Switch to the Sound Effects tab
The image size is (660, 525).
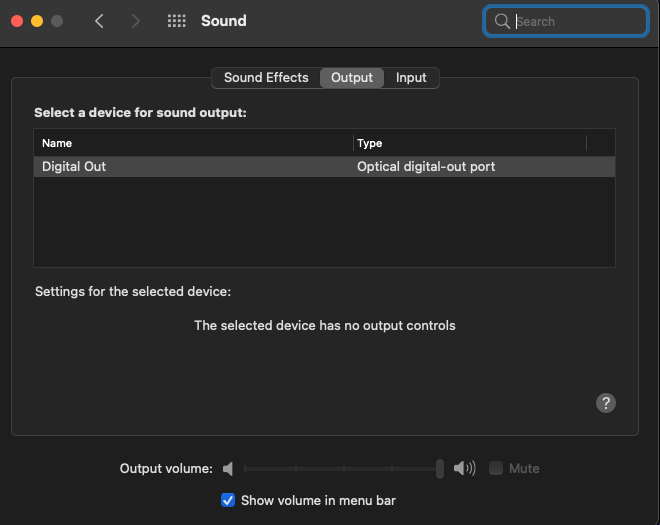(266, 78)
